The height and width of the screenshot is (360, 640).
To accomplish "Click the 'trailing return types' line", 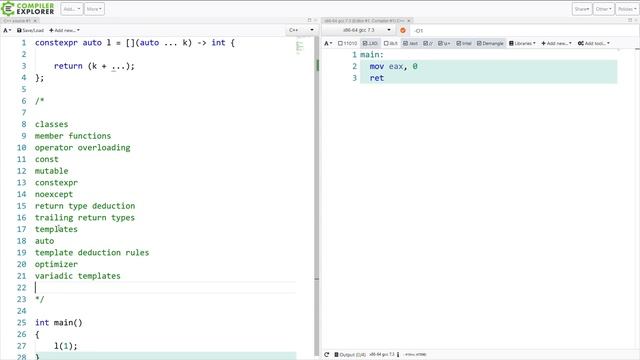I will [x=84, y=218].
